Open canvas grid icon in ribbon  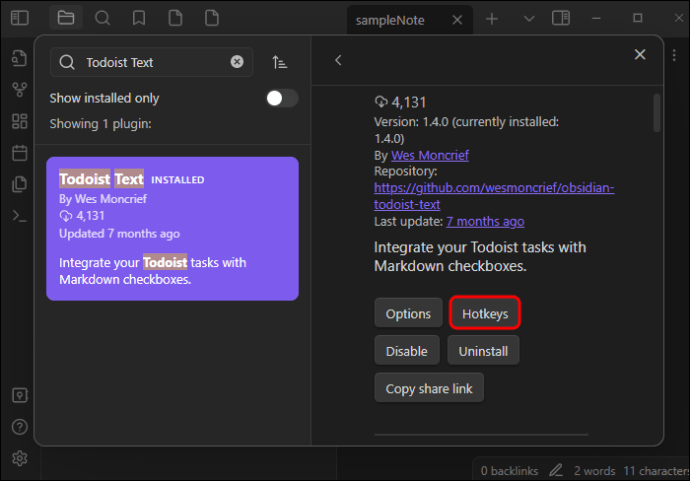coord(19,121)
